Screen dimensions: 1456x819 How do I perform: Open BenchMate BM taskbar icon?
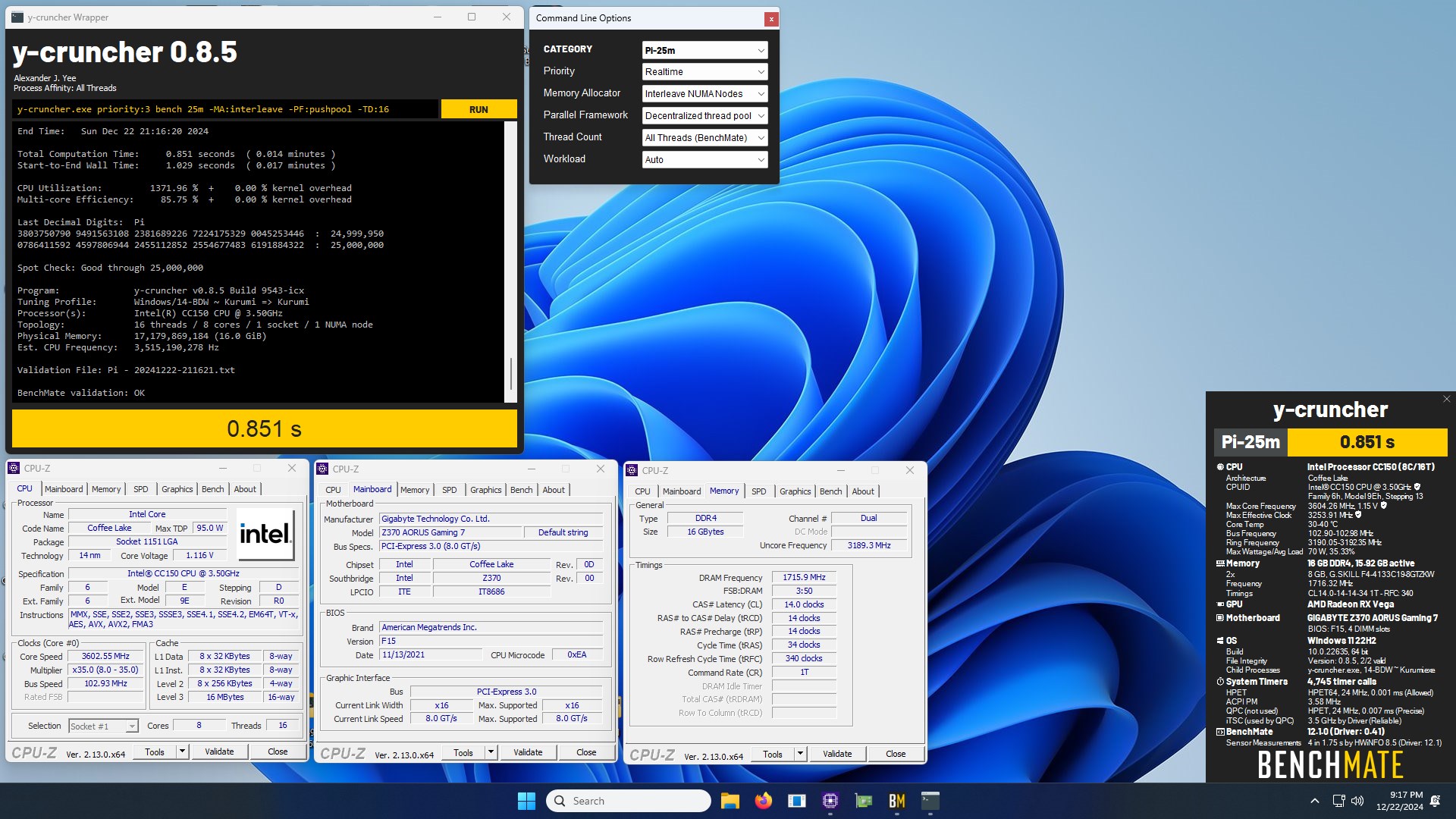tap(897, 801)
